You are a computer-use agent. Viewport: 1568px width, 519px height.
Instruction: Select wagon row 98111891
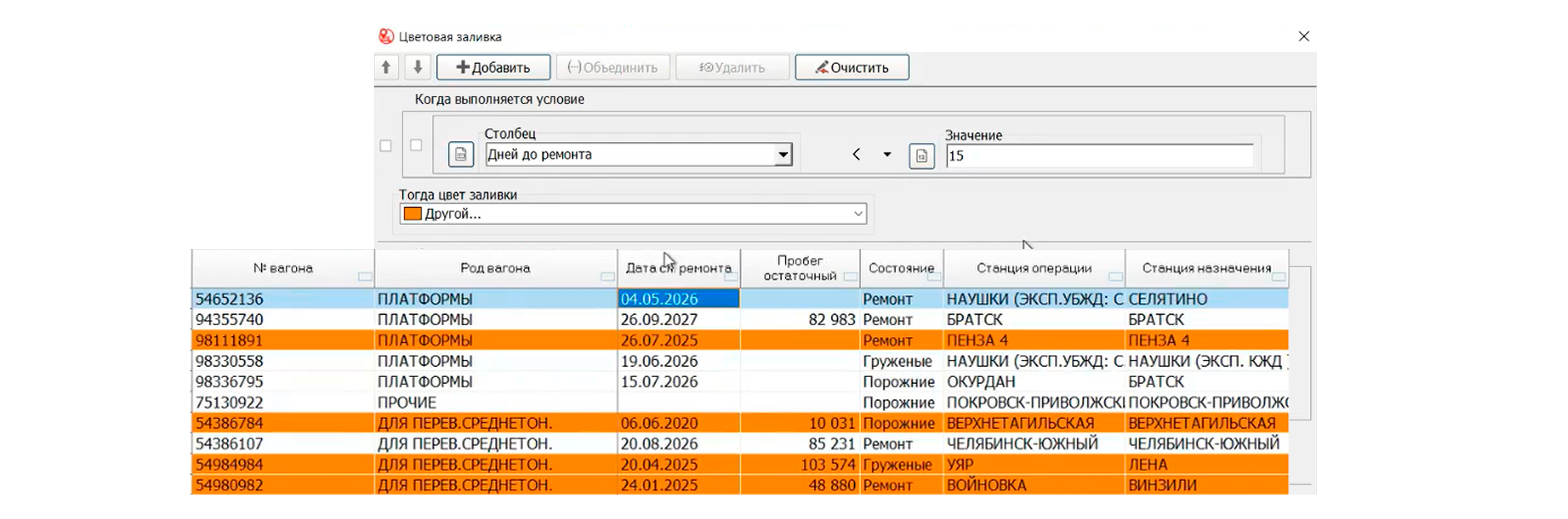tap(229, 340)
